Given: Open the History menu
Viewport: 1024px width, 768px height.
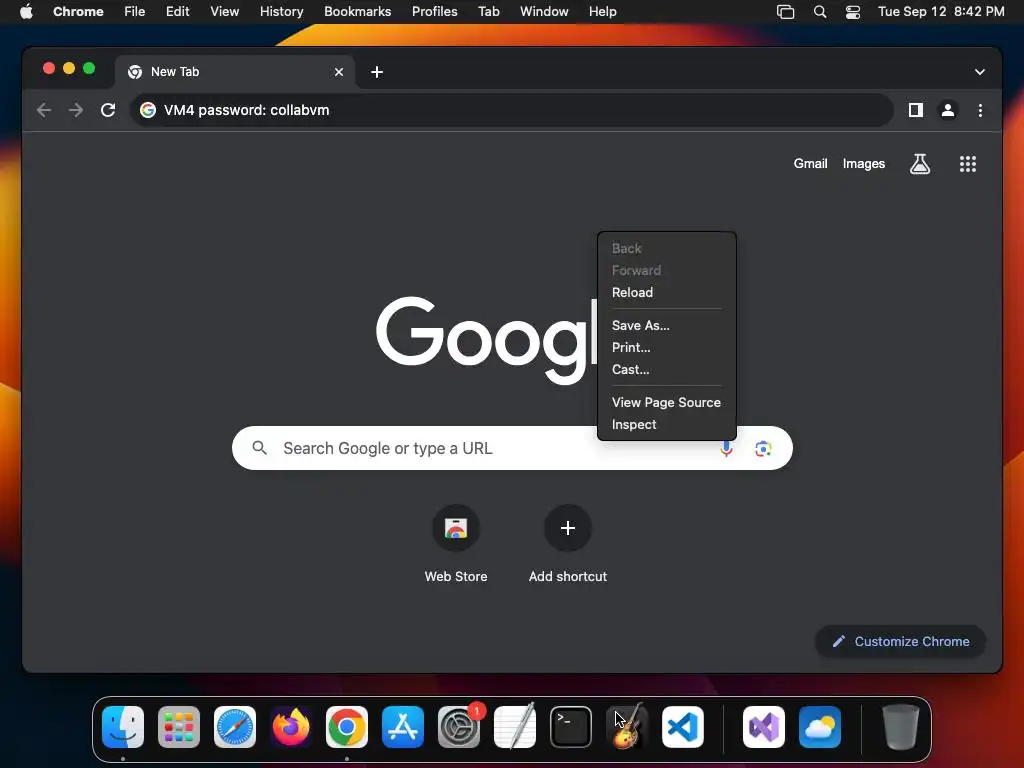Looking at the screenshot, I should pyautogui.click(x=281, y=12).
